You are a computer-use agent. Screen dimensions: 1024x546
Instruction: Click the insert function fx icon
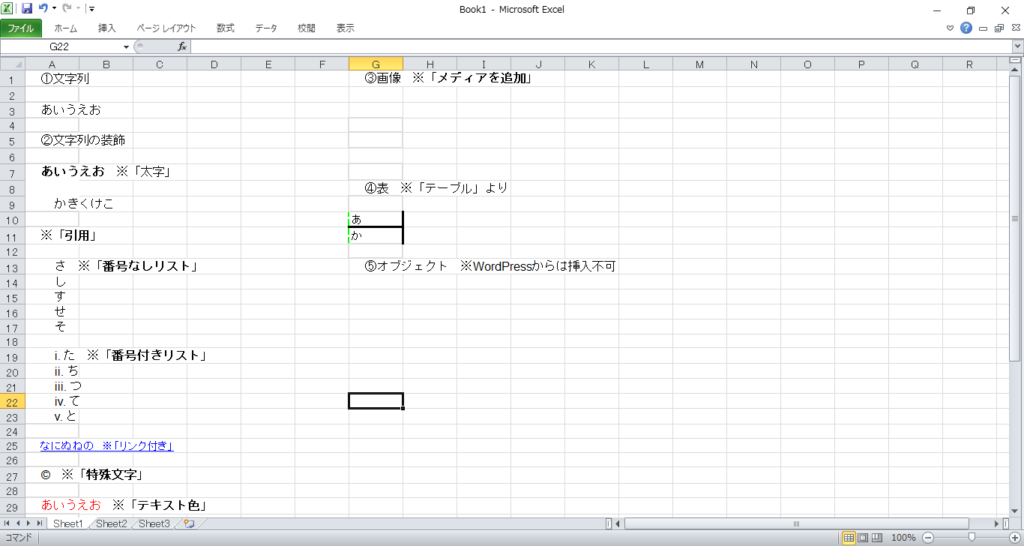(182, 47)
